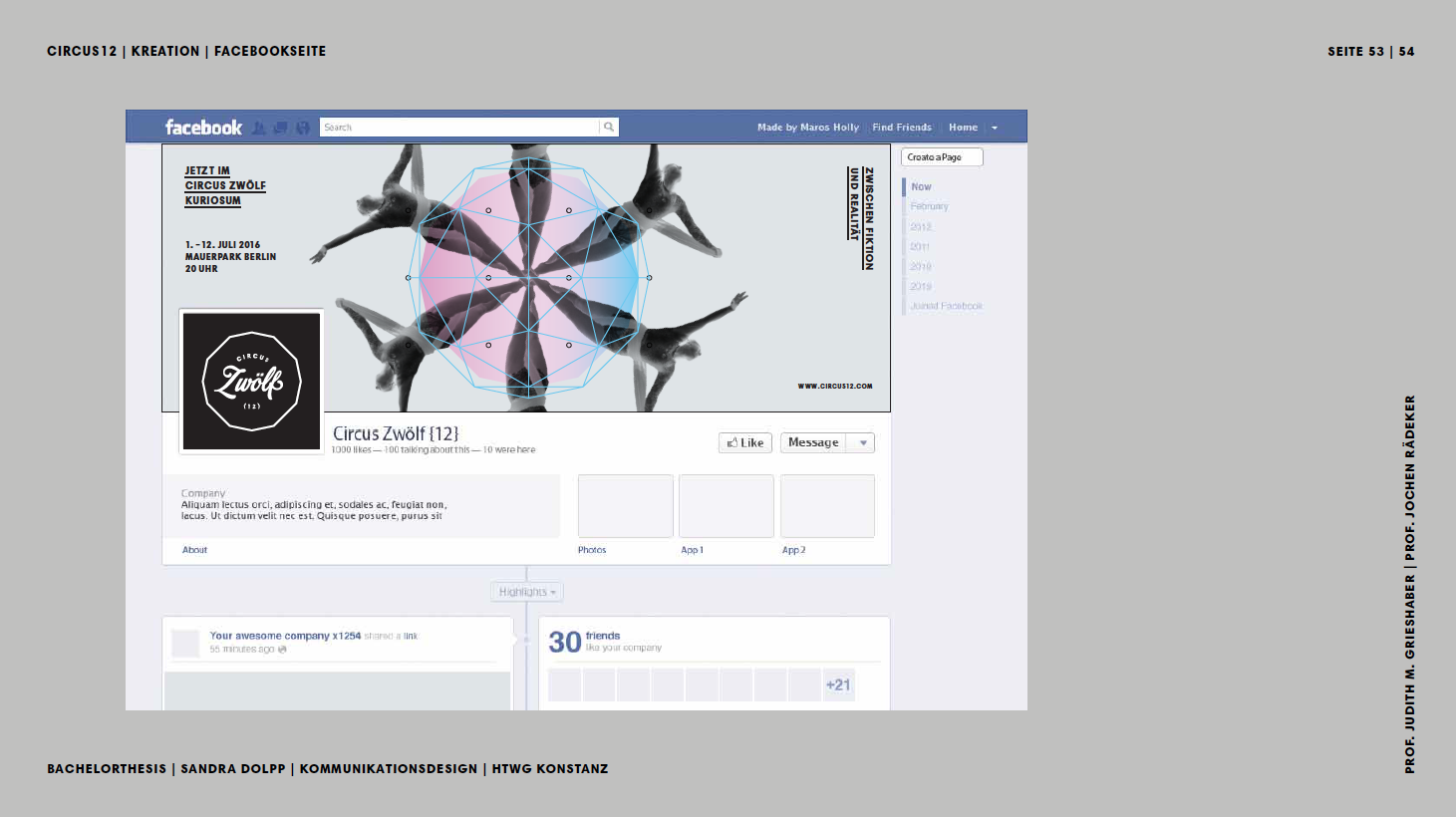The width and height of the screenshot is (1456, 817).
Task: Open the kaleidoscope cover photo
Action: (x=526, y=278)
